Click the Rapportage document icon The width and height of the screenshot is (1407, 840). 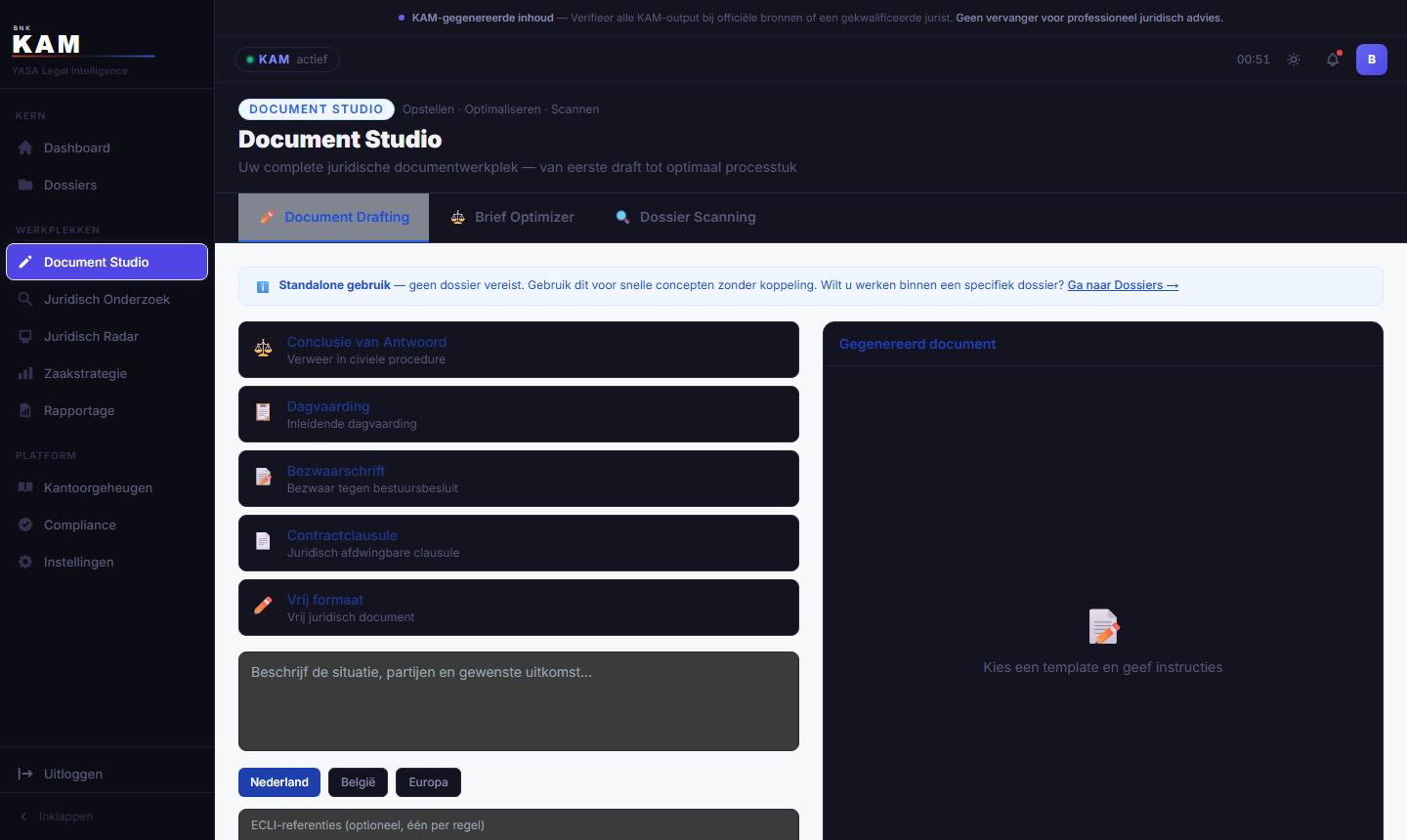tap(25, 410)
